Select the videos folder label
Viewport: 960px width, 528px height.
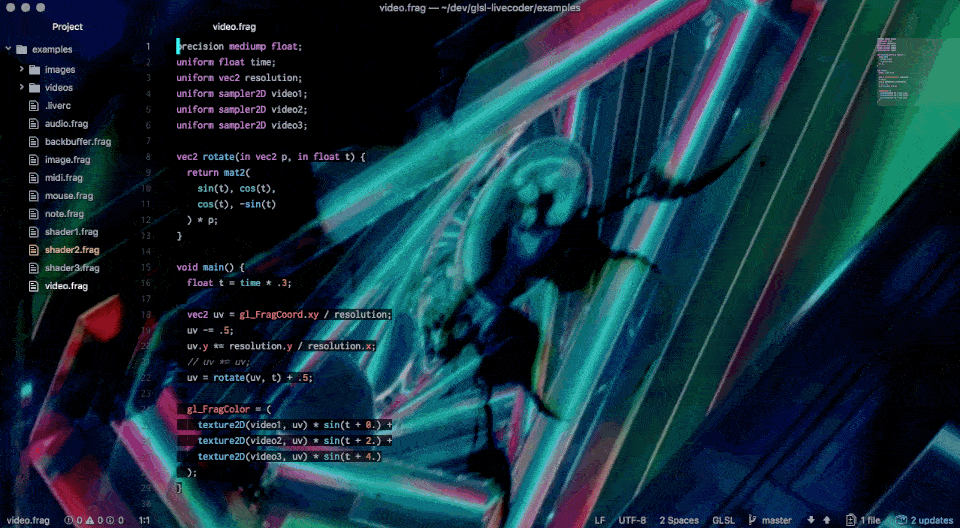pyautogui.click(x=59, y=88)
